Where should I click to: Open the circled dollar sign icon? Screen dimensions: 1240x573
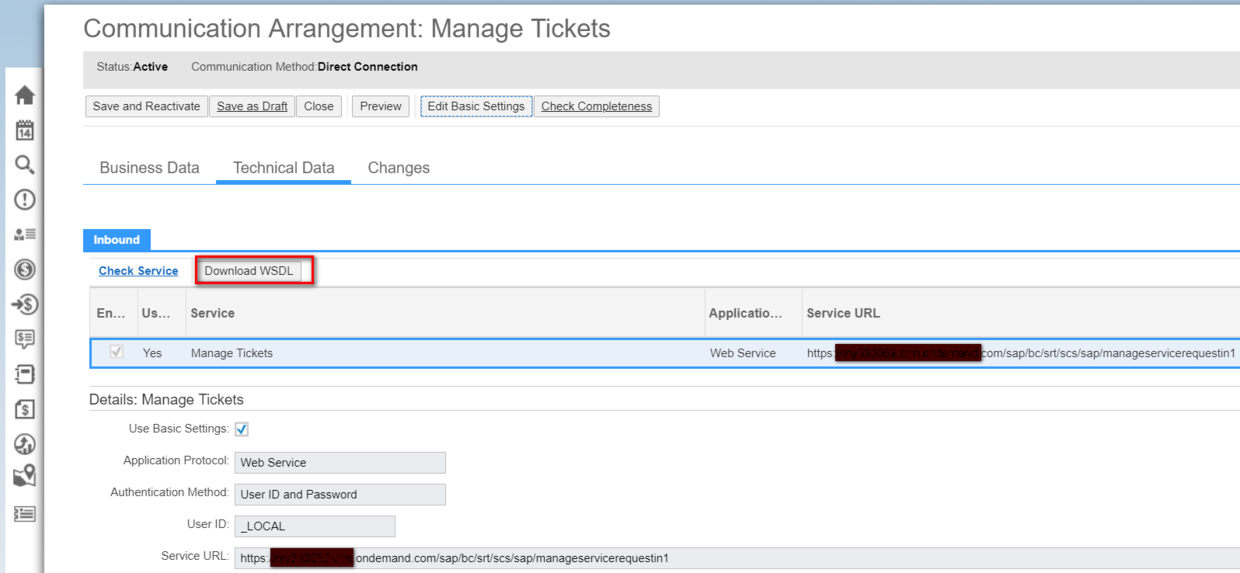pyautogui.click(x=25, y=269)
